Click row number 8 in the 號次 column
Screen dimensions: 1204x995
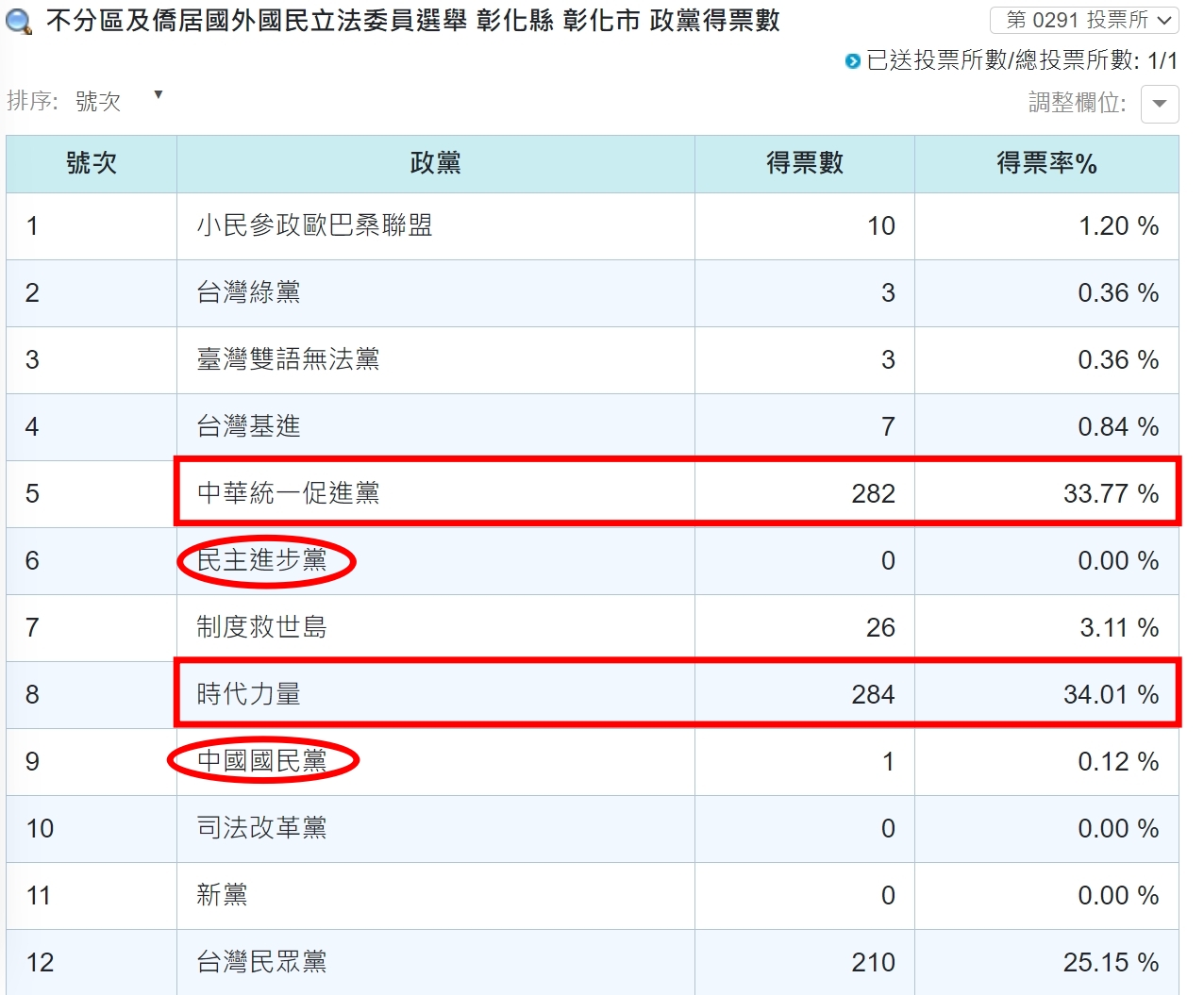[x=32, y=694]
